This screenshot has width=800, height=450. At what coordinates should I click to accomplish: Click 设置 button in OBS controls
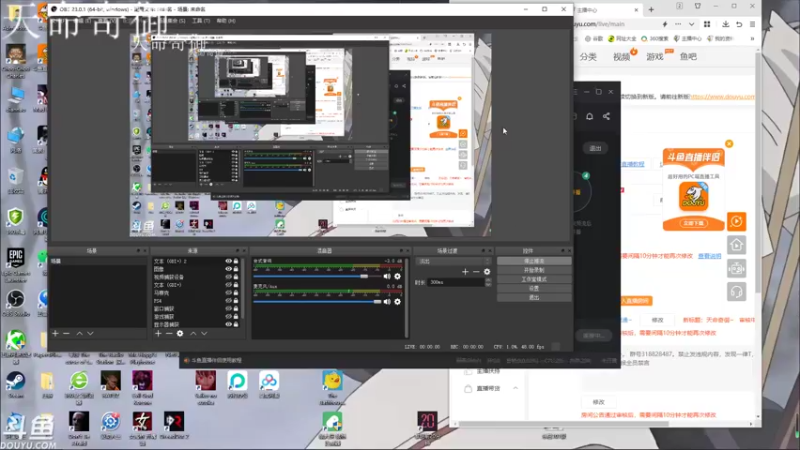pyautogui.click(x=534, y=288)
